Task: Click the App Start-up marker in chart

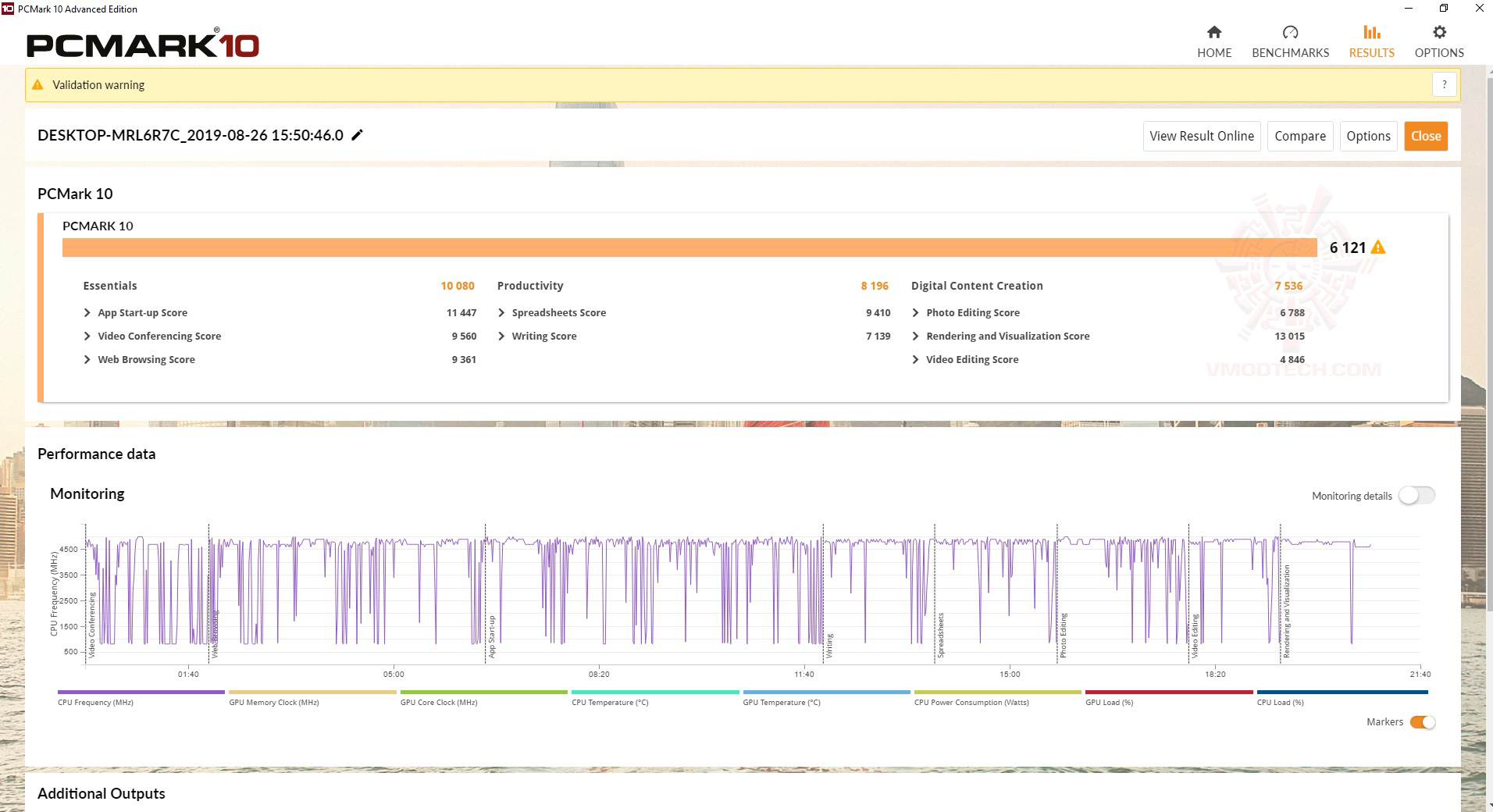Action: tap(492, 636)
